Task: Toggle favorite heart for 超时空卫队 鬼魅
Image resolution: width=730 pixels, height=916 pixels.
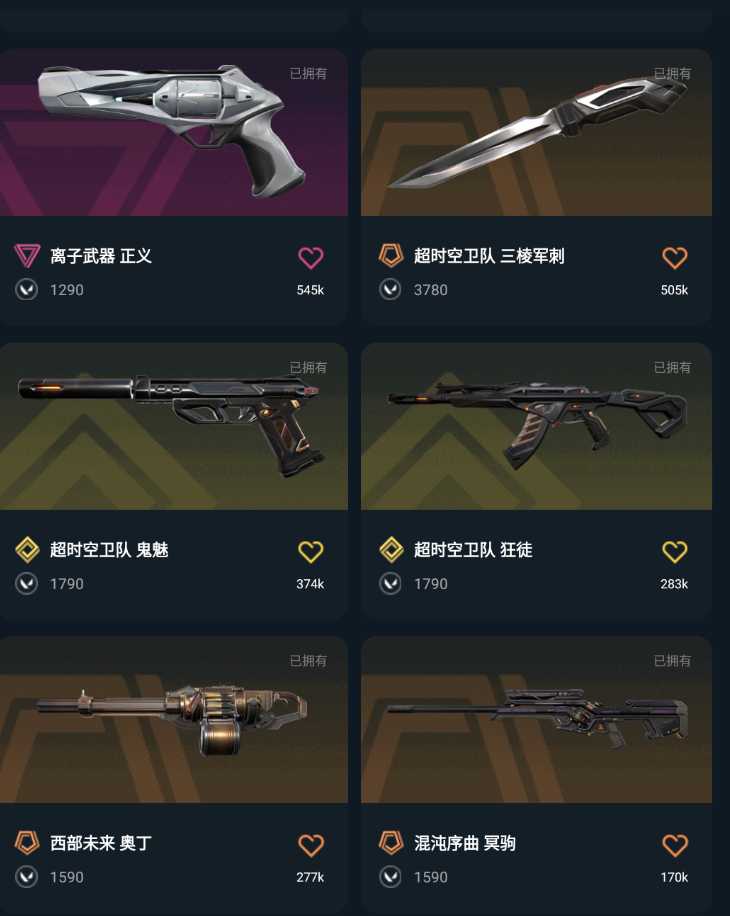Action: pyautogui.click(x=310, y=551)
